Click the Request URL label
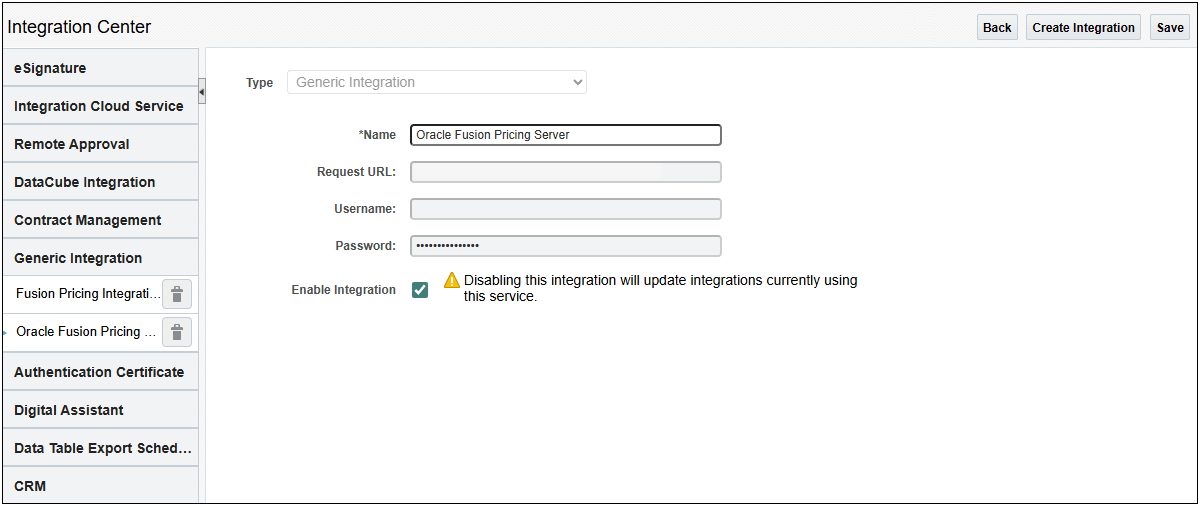Viewport: 1200px width, 506px height. coord(357,172)
